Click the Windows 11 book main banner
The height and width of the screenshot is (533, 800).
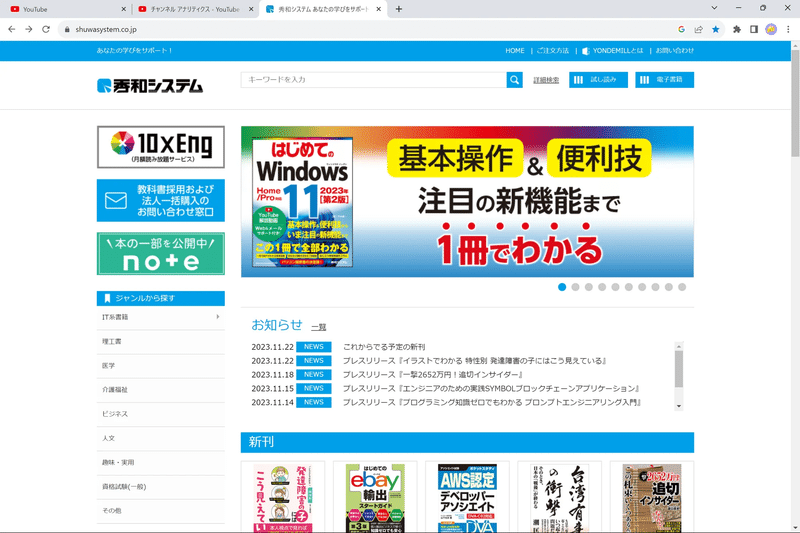coord(467,201)
